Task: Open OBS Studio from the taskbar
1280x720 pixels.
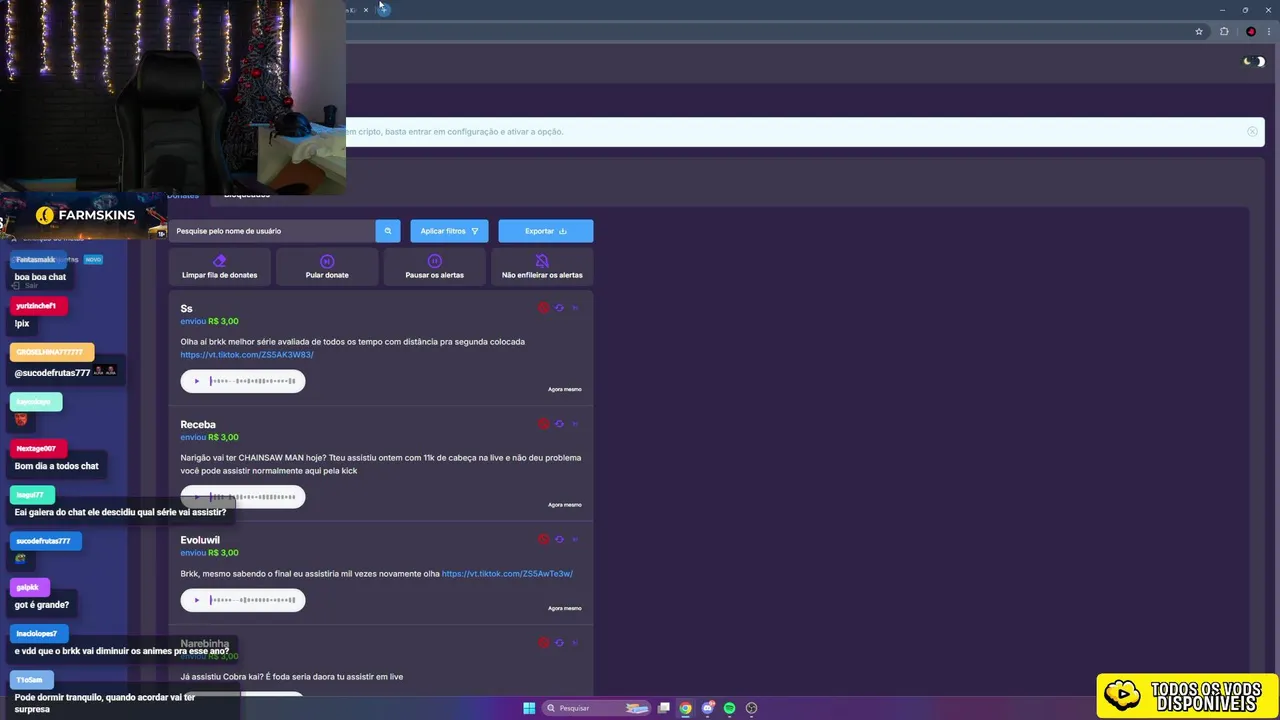Action: [752, 708]
